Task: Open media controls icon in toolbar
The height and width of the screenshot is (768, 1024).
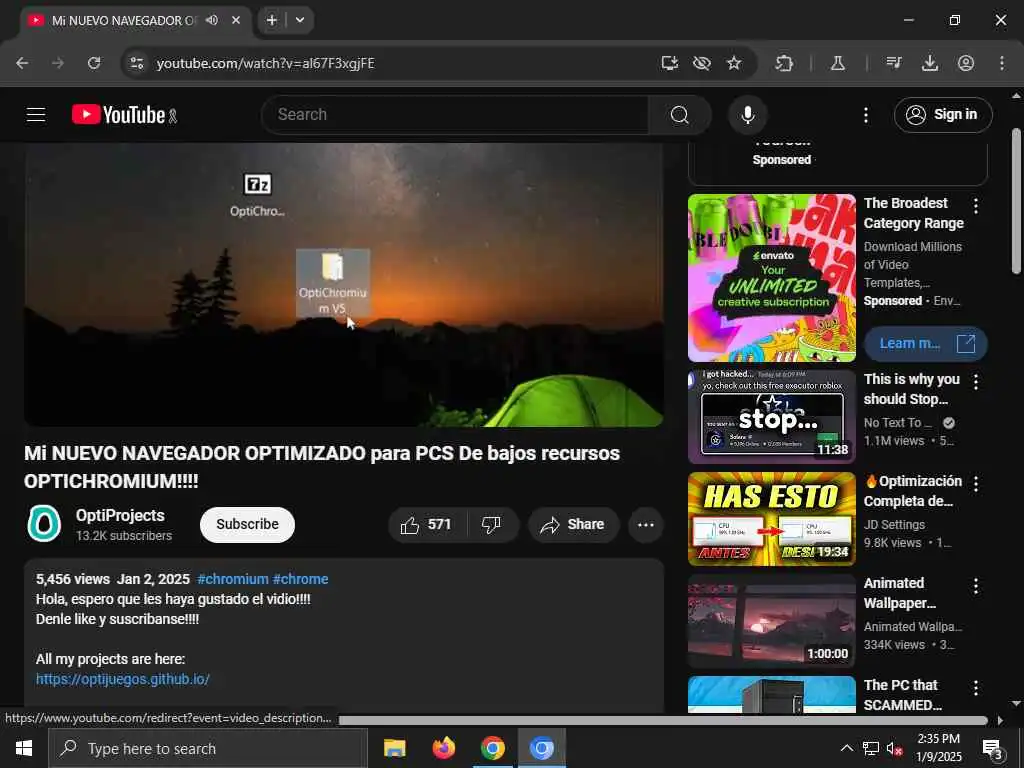Action: point(894,63)
